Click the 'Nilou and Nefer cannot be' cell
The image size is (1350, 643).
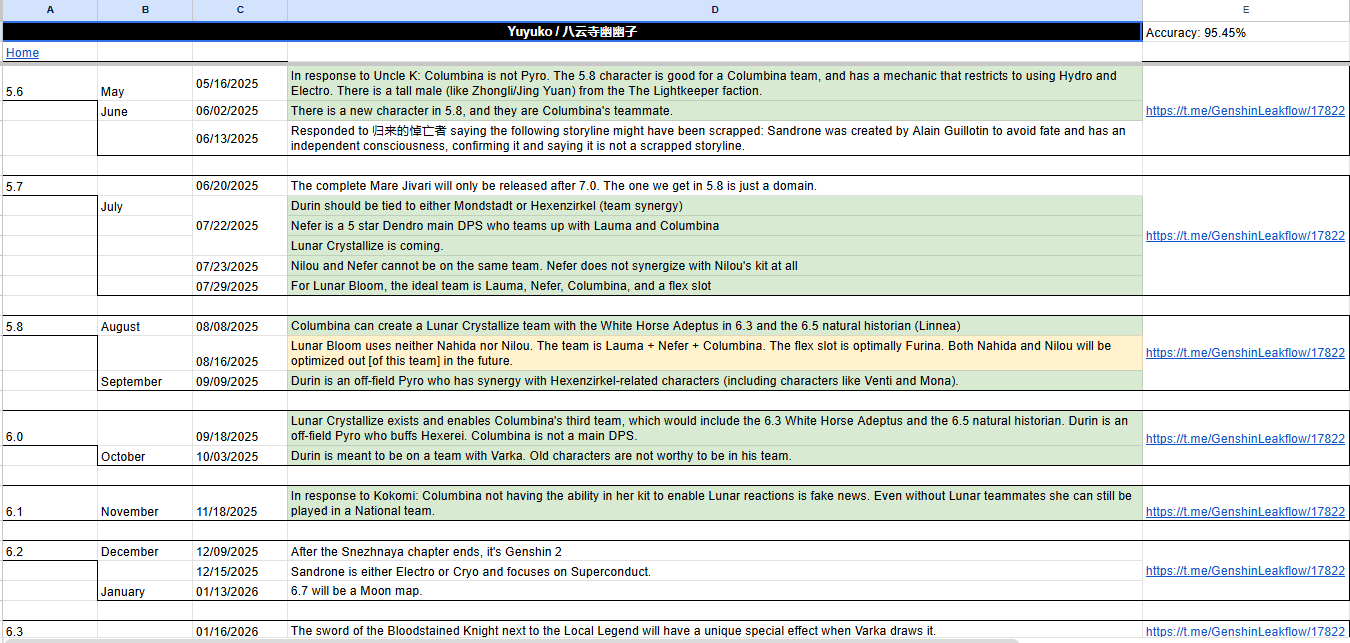coord(715,266)
